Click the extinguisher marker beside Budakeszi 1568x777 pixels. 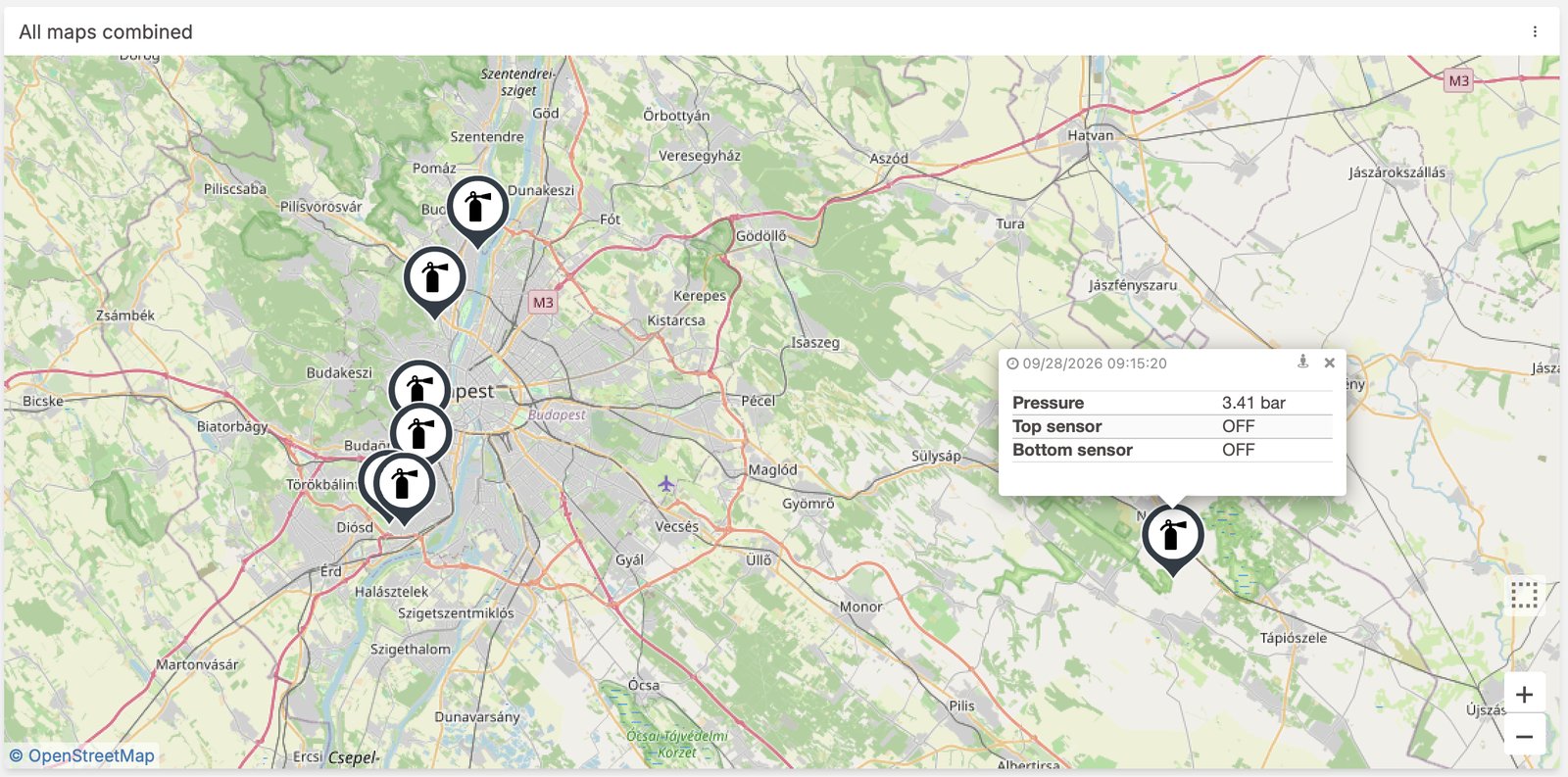point(418,385)
